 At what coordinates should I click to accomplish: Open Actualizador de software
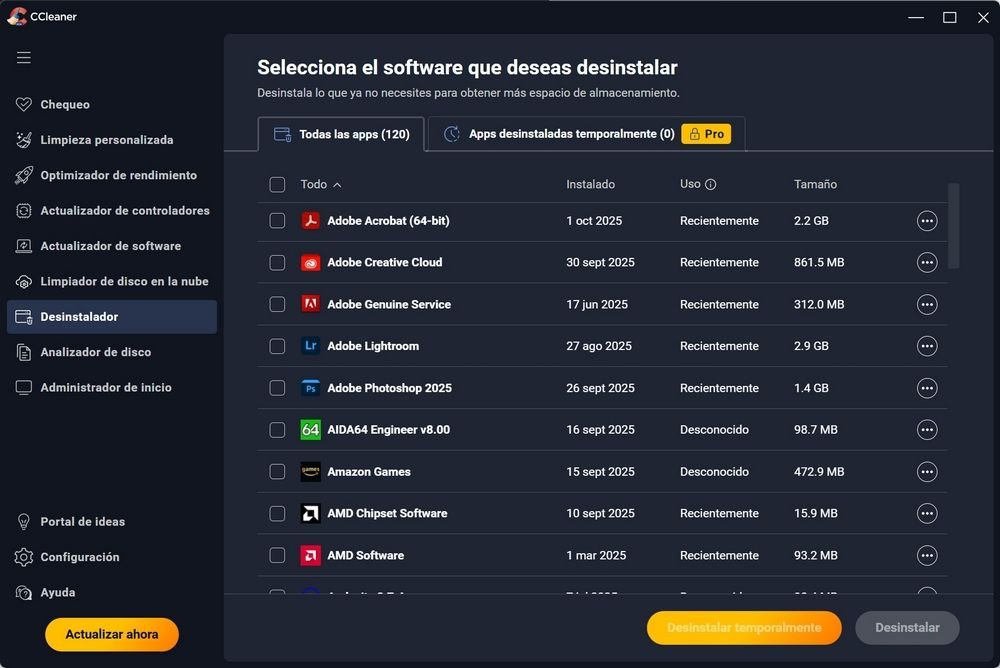click(x=110, y=246)
